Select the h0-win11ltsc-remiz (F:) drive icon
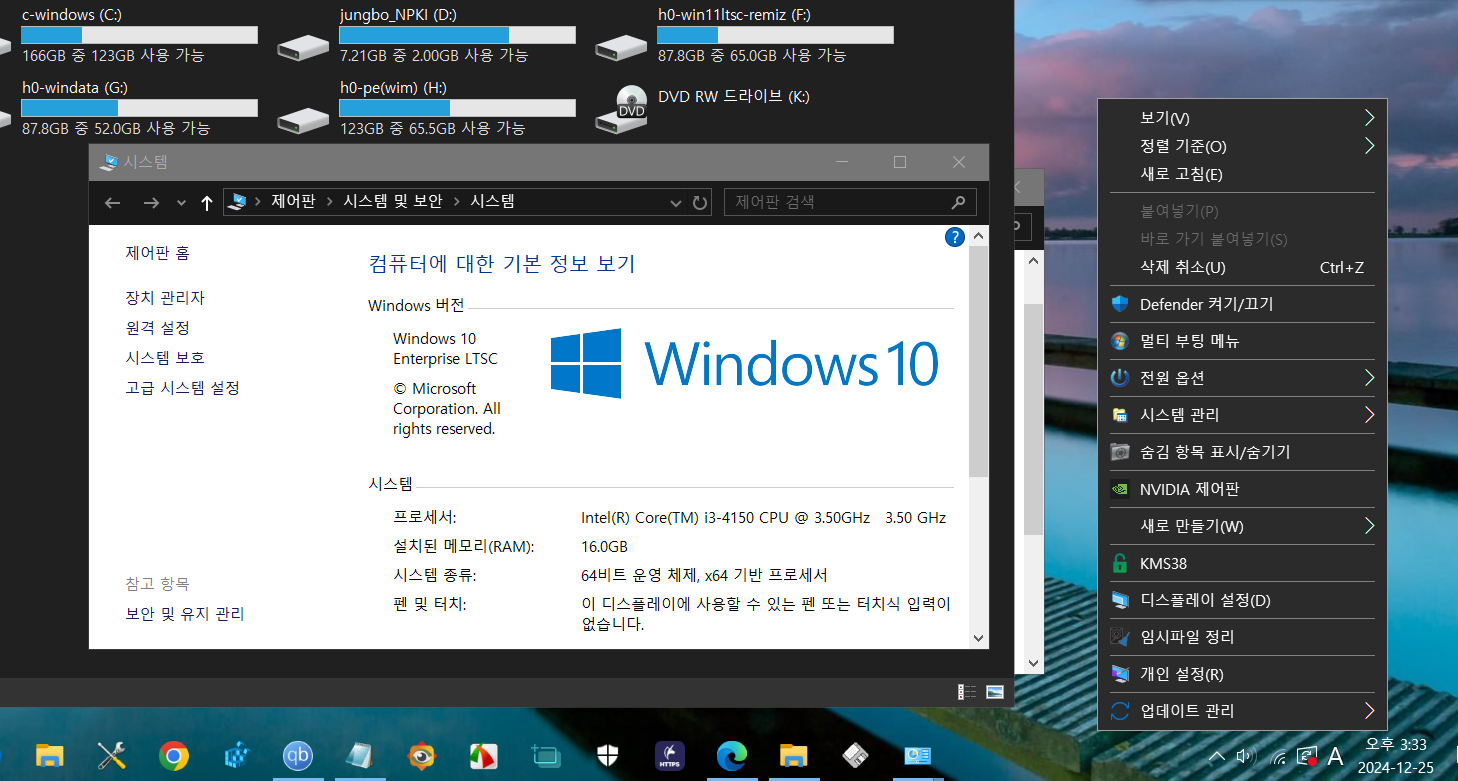Screen dimensions: 1458x781 [x=621, y=45]
